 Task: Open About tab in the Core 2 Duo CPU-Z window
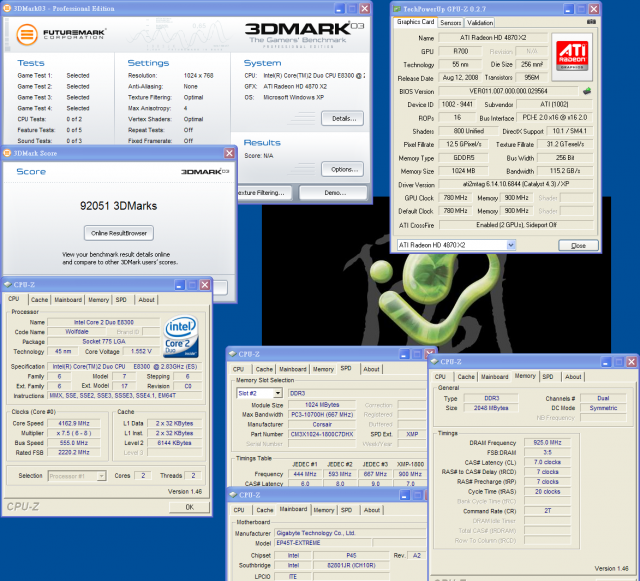[x=146, y=300]
